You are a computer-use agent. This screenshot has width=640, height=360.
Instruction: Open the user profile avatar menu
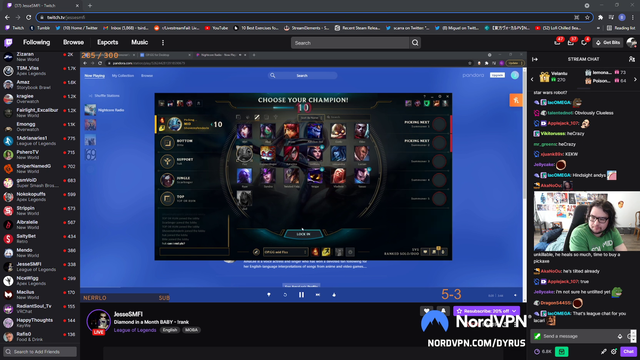(x=631, y=42)
